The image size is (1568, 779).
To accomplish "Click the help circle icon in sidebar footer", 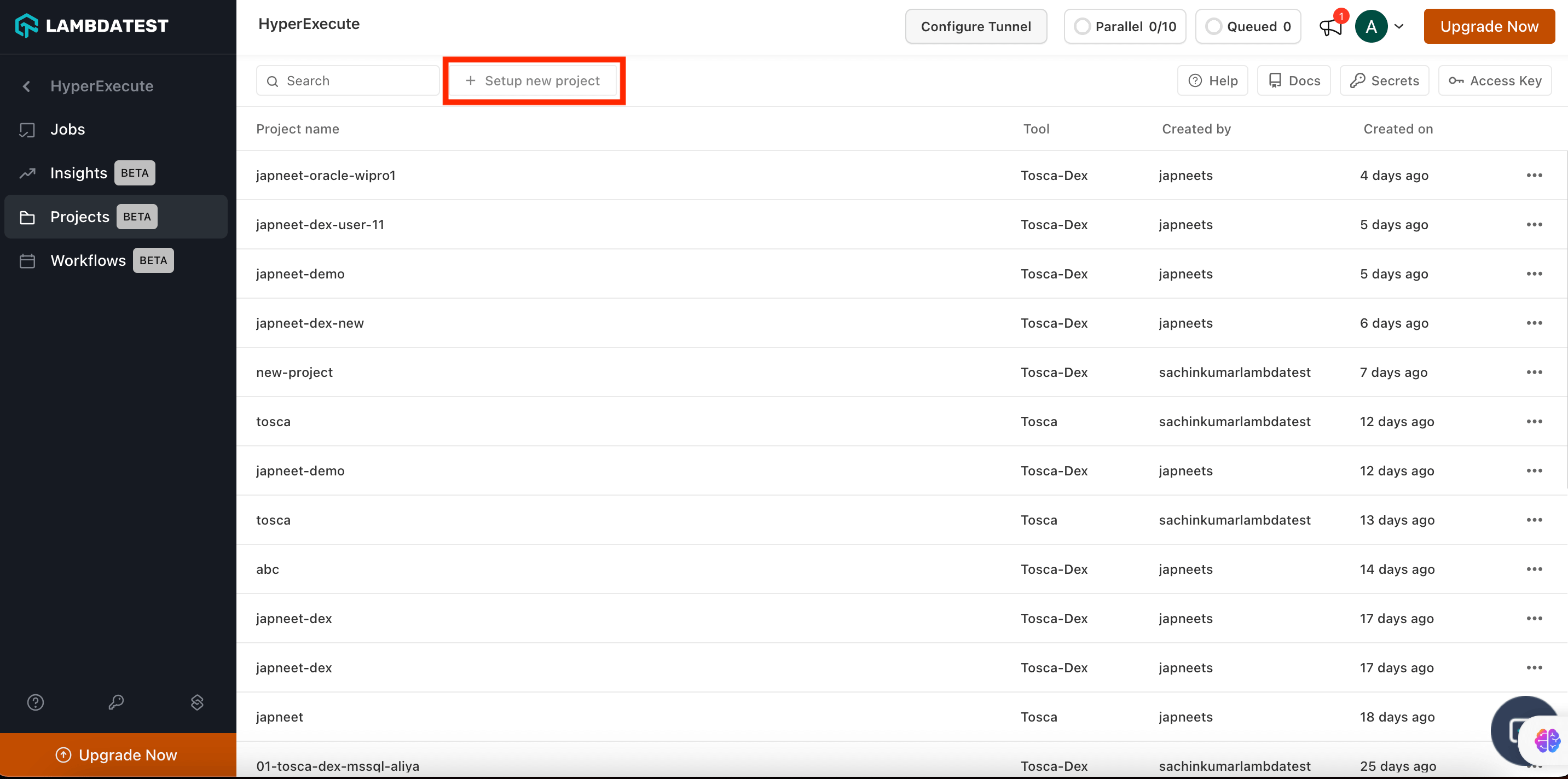I will tap(36, 702).
